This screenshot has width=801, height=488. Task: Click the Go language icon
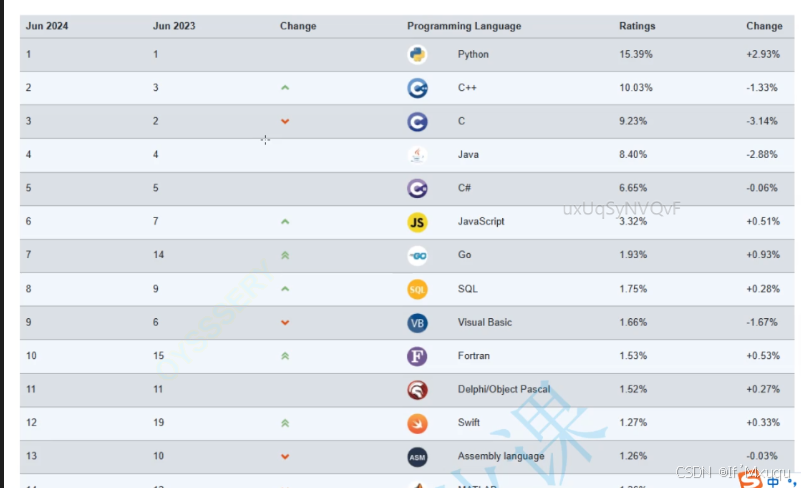point(417,256)
